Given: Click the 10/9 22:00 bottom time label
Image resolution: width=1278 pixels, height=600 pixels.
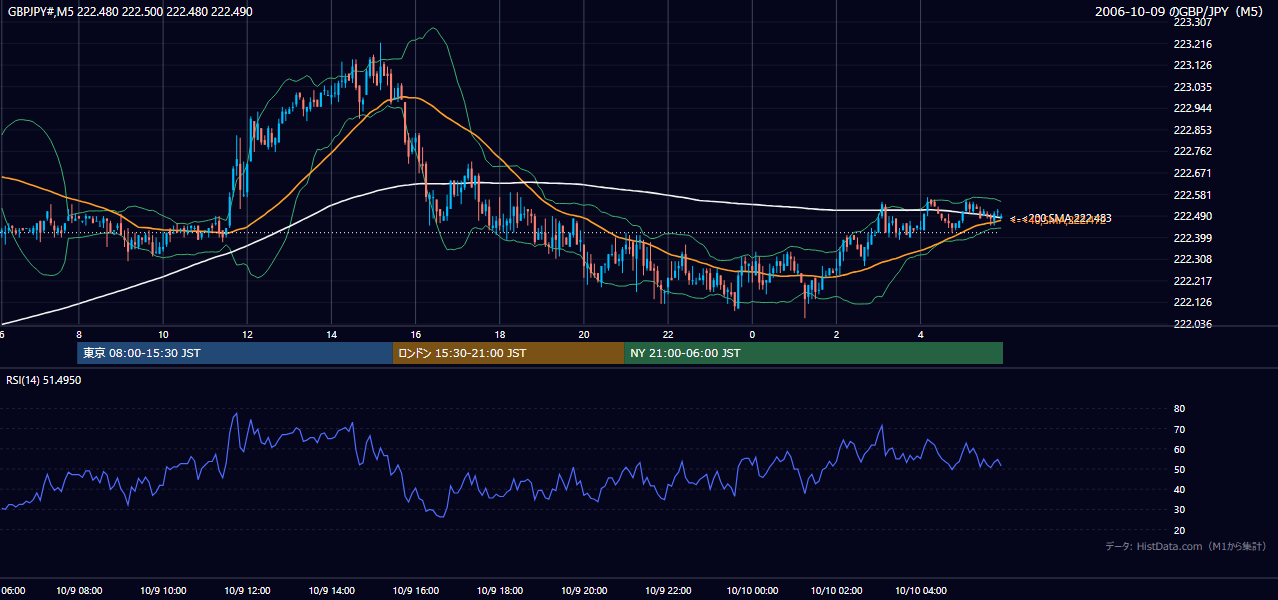Looking at the screenshot, I should point(667,591).
